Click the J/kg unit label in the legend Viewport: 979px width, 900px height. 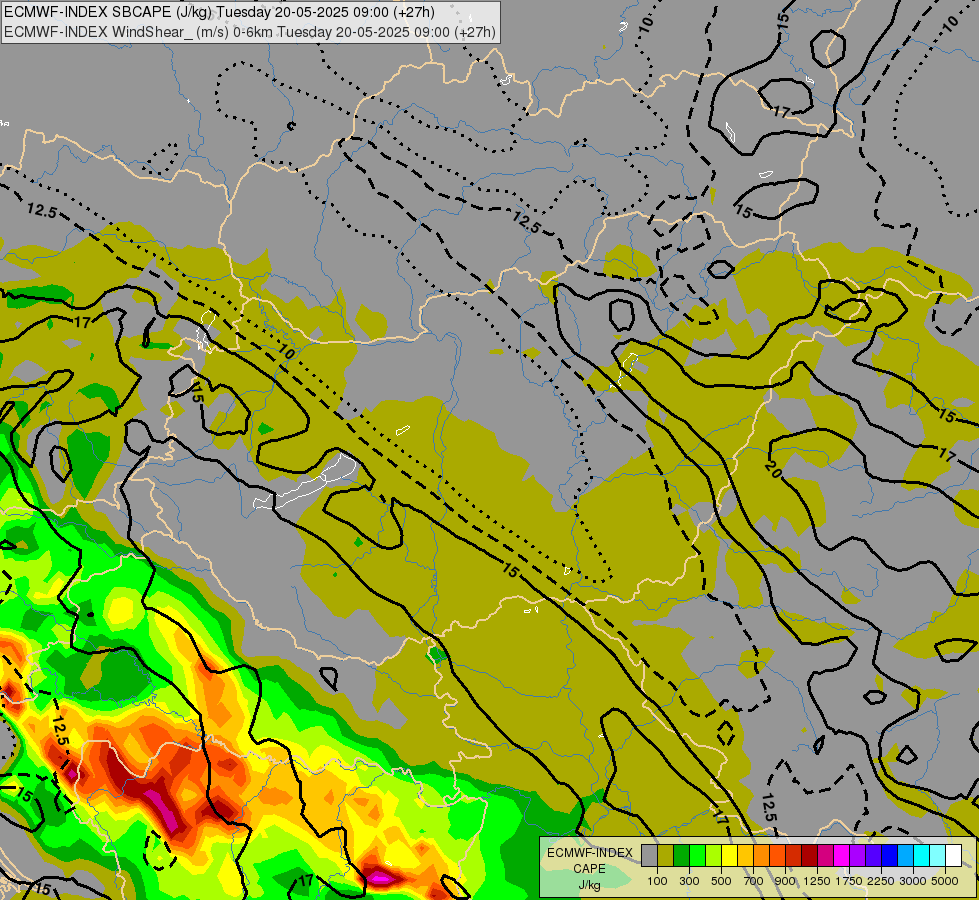(x=589, y=885)
